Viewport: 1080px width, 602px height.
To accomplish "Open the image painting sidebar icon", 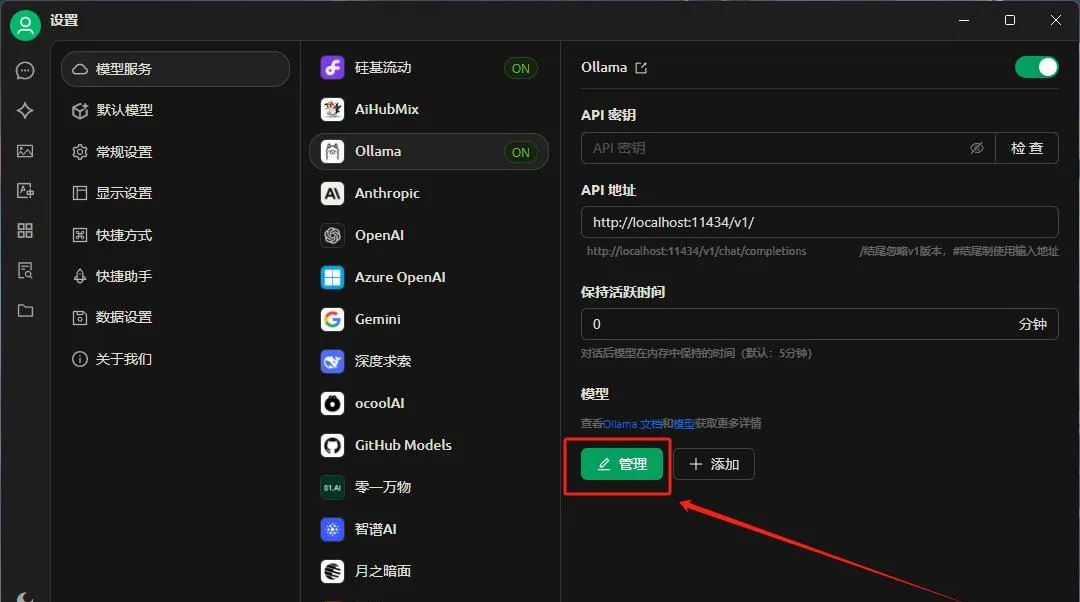I will [25, 151].
